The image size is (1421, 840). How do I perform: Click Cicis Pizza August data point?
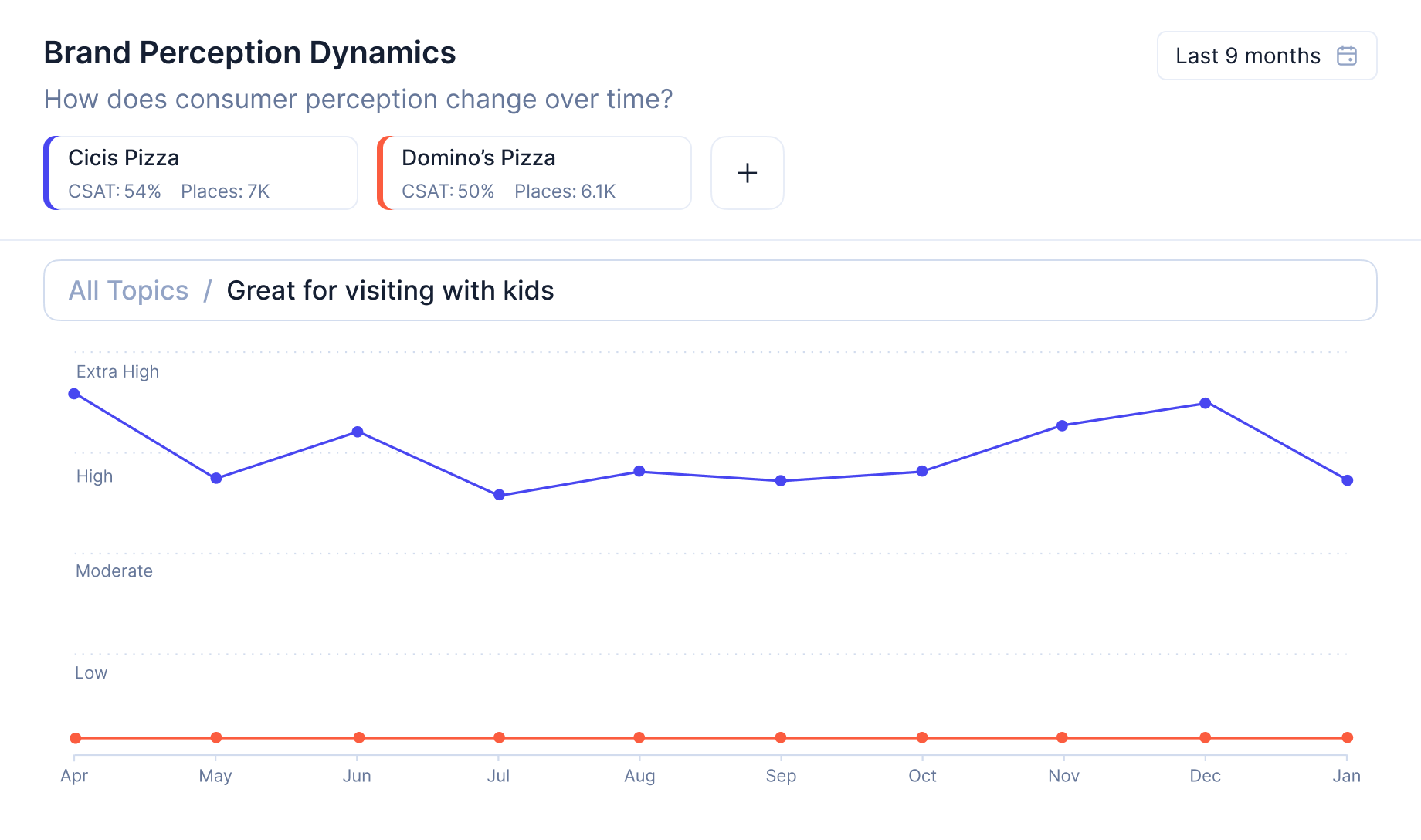pyautogui.click(x=639, y=471)
